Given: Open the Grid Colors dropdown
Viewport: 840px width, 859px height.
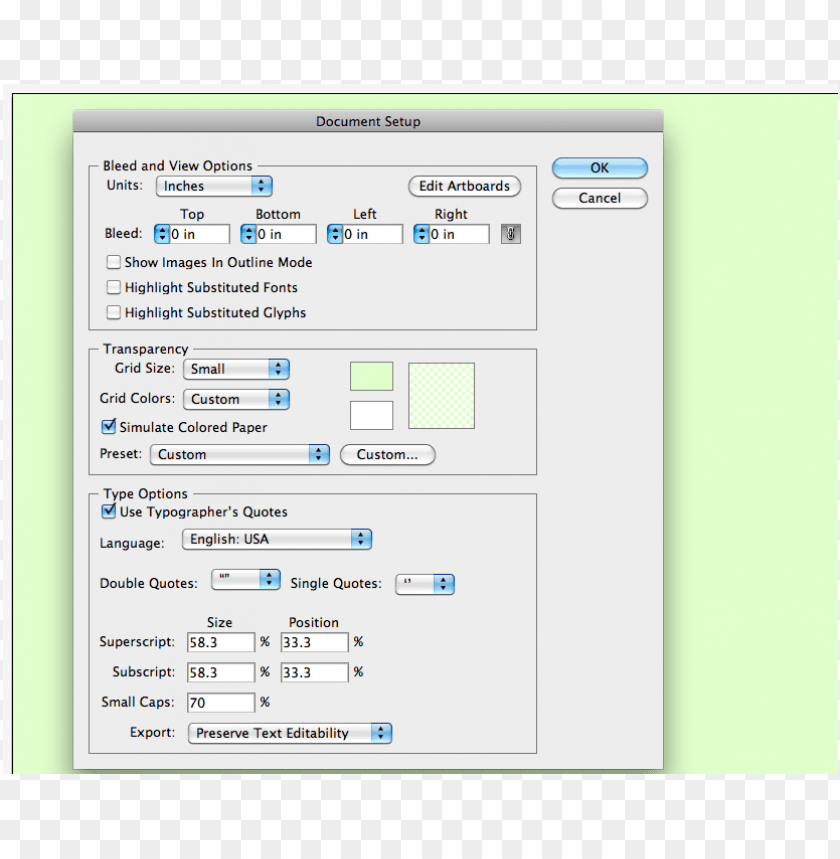Looking at the screenshot, I should [x=236, y=399].
